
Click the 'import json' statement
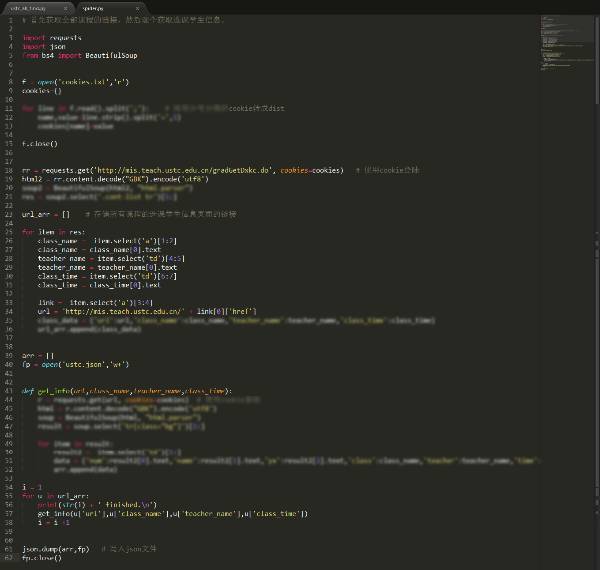click(46, 46)
